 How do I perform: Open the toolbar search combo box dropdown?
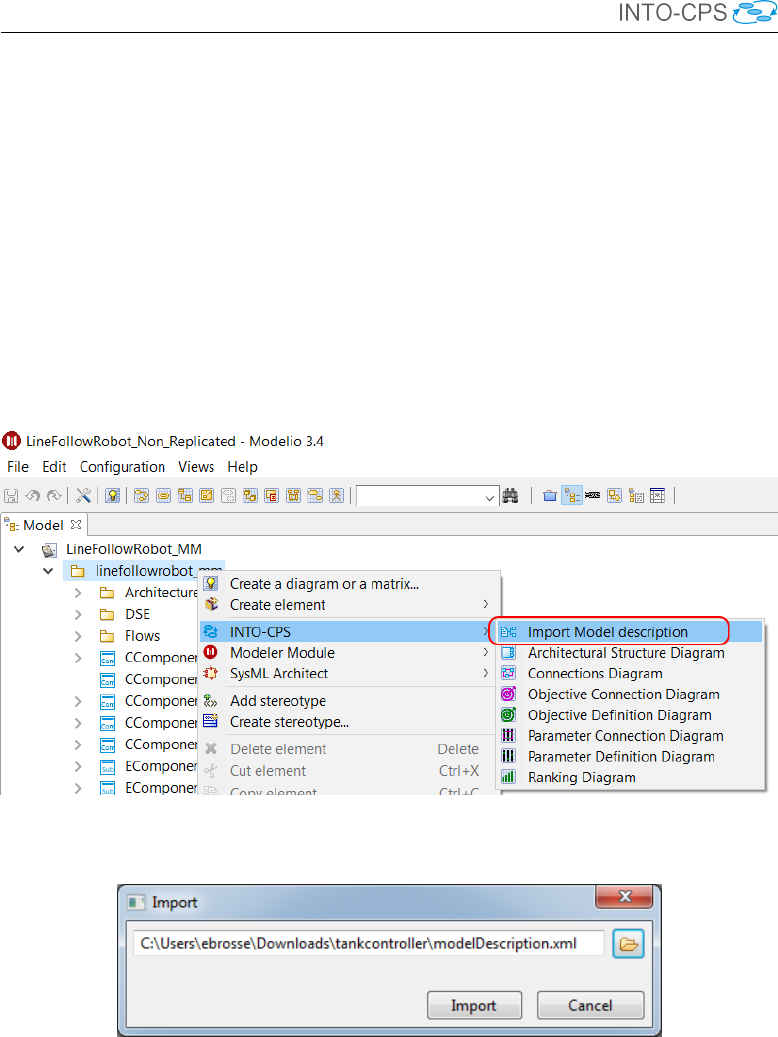pos(490,497)
